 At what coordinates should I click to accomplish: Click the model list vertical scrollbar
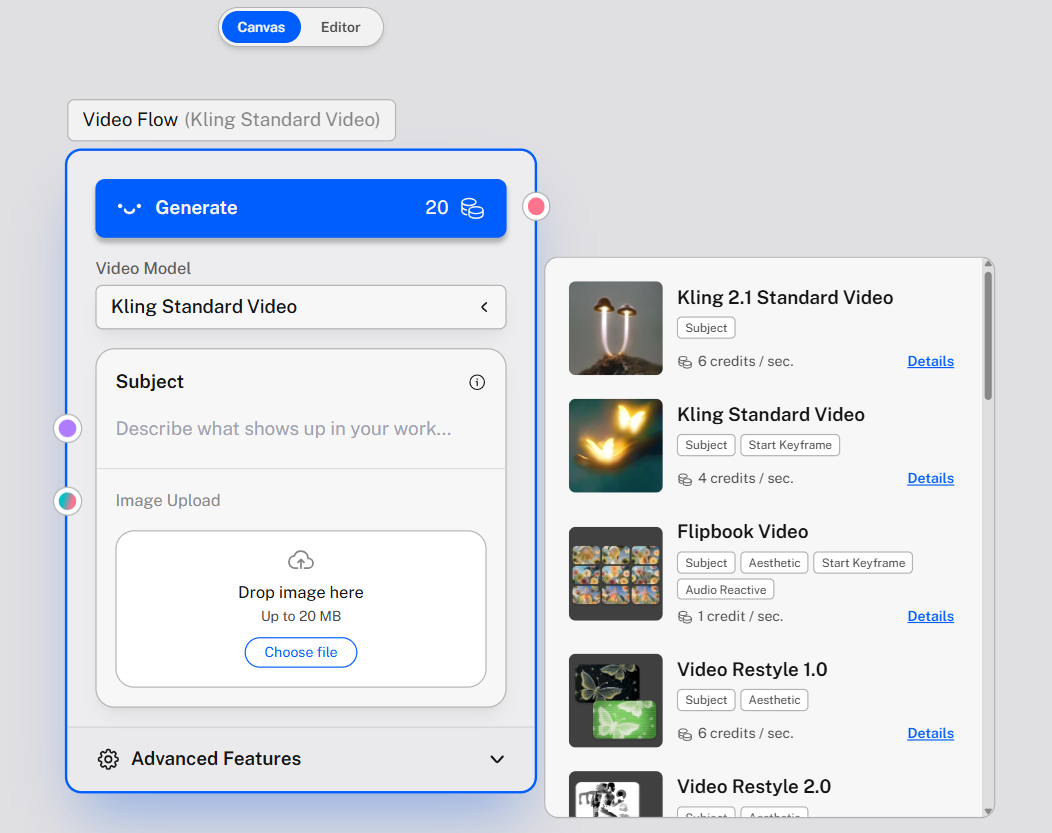point(988,335)
